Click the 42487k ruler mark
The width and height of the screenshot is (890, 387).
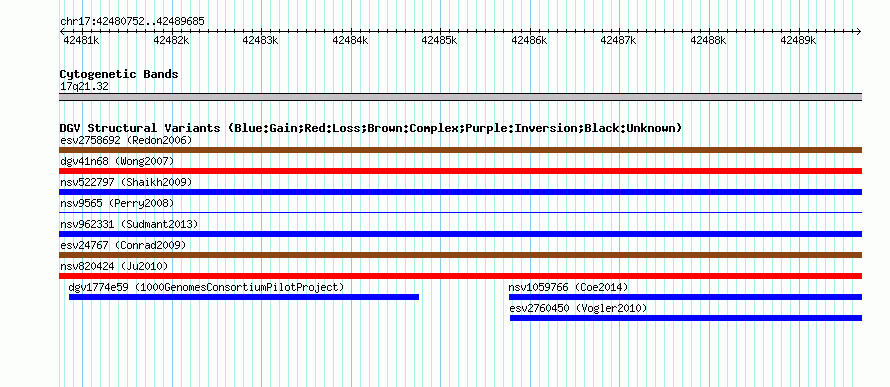pos(619,40)
